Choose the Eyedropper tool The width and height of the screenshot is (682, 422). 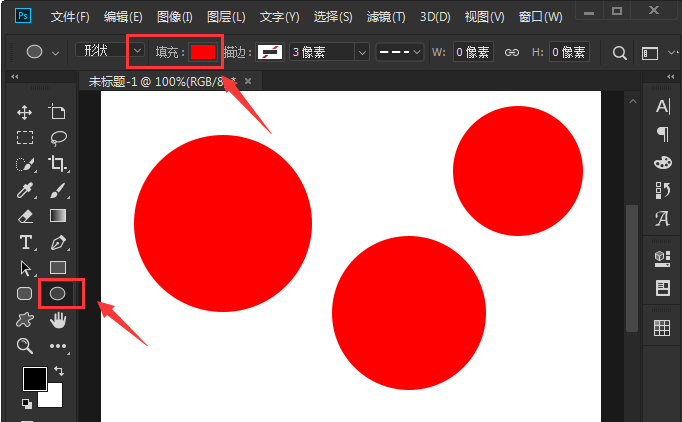26,190
